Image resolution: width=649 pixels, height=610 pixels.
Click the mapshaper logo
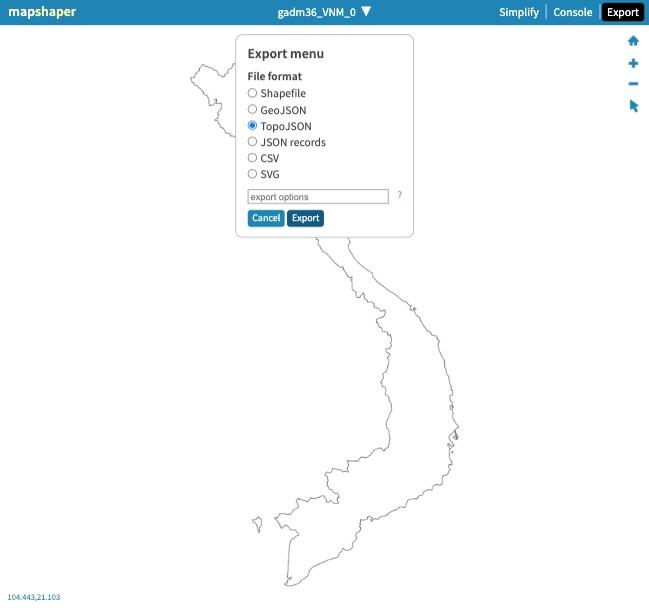click(x=42, y=12)
